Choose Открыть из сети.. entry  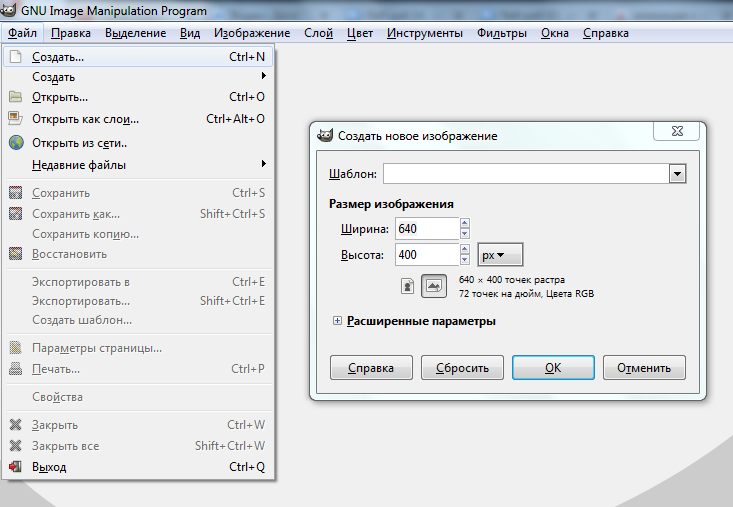(x=138, y=143)
